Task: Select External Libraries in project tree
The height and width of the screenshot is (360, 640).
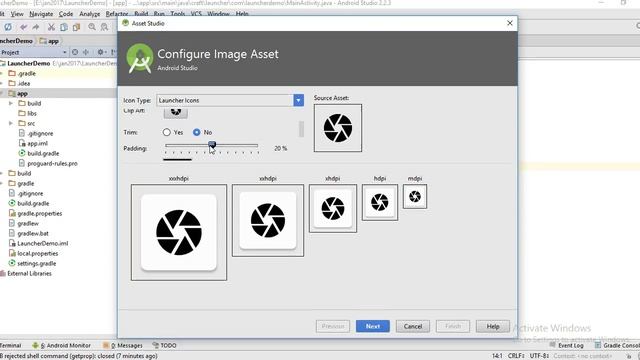Action: pos(29,273)
